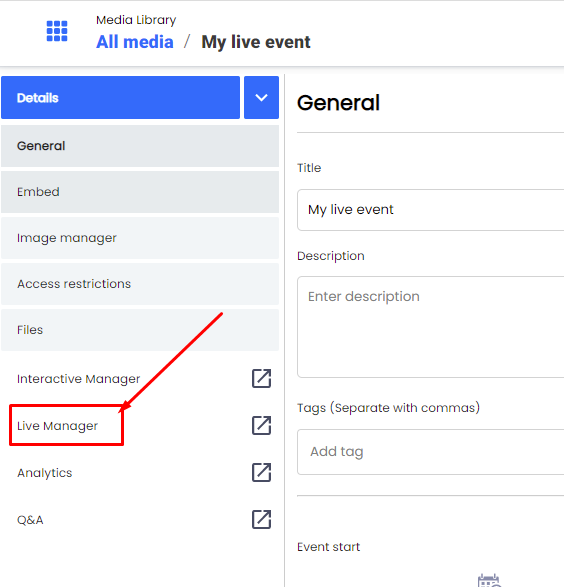This screenshot has width=564, height=587.
Task: Click the Add tag input field
Action: point(430,452)
